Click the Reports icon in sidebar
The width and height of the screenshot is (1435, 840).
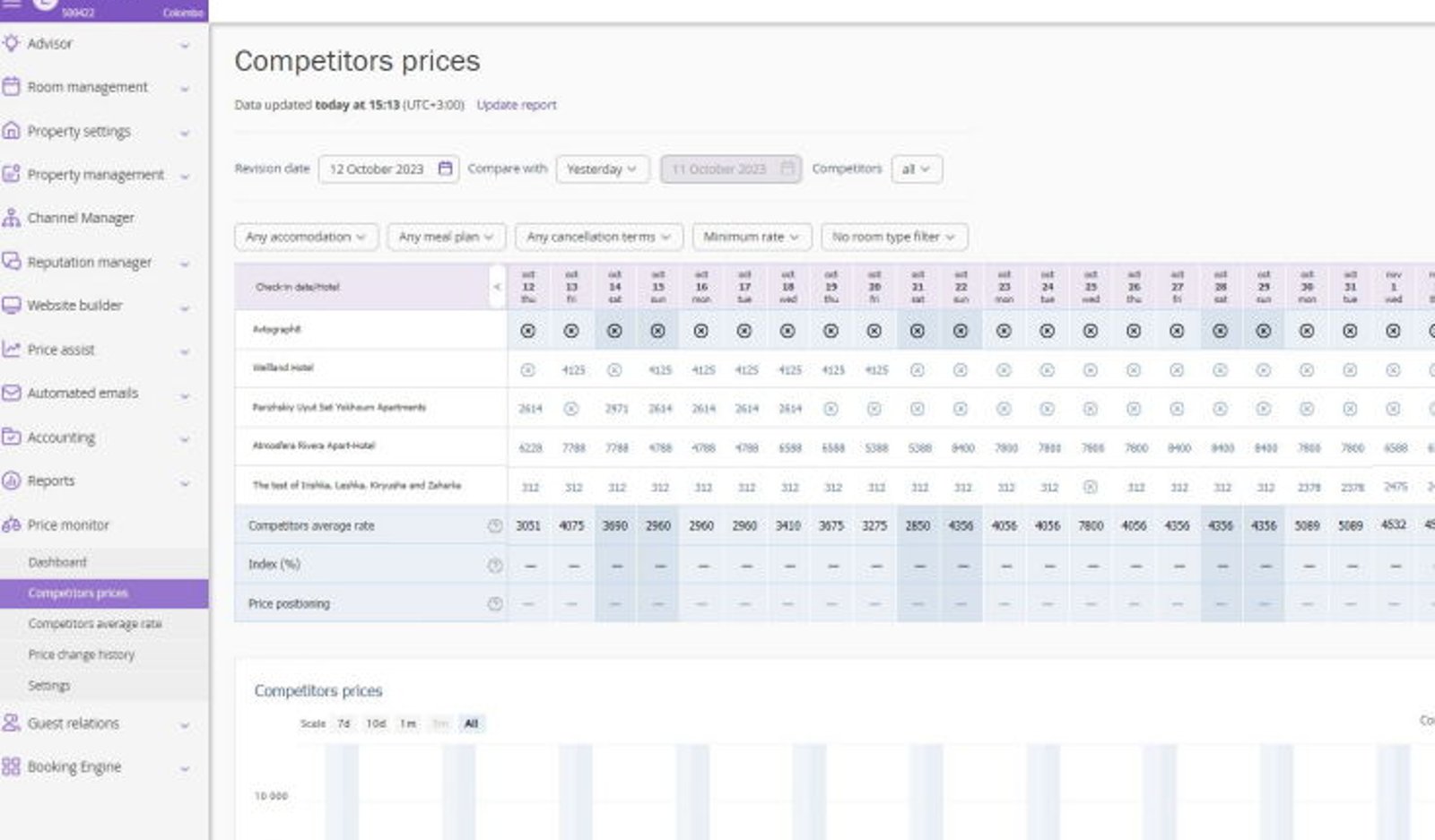(12, 481)
